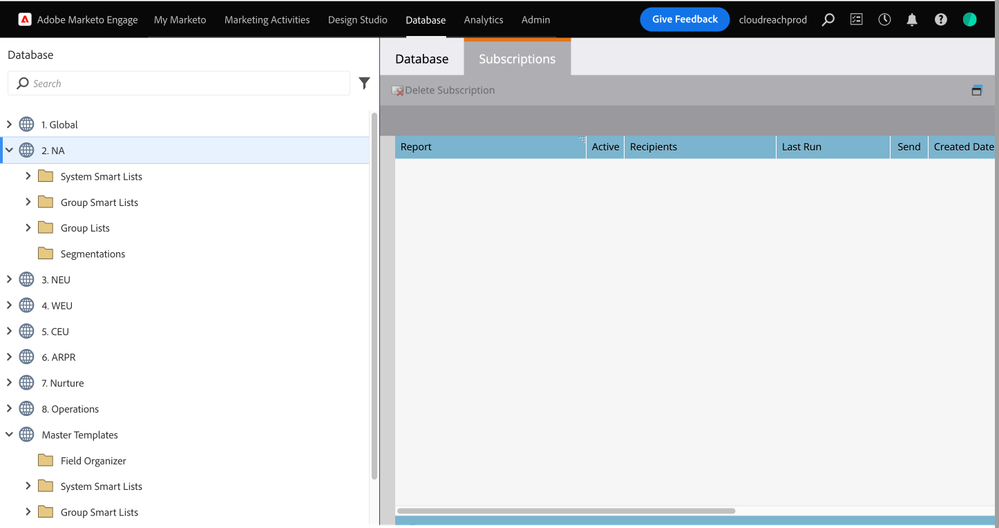Click the Give Feedback button

(x=684, y=20)
